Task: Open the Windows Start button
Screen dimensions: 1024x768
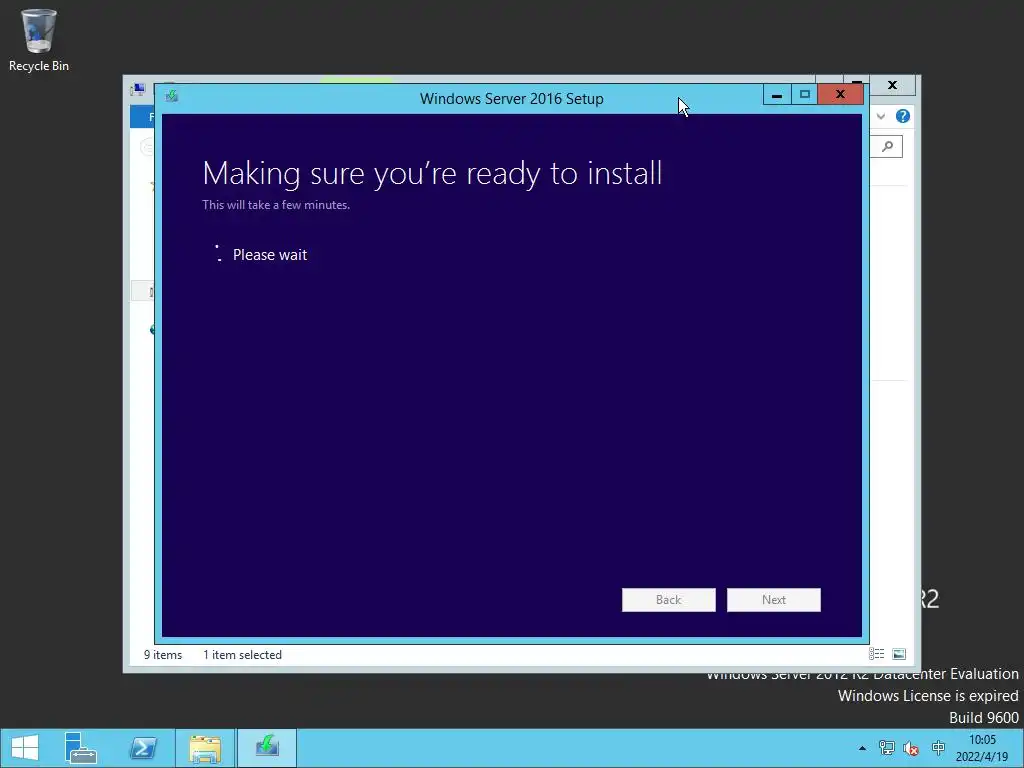Action: point(25,748)
